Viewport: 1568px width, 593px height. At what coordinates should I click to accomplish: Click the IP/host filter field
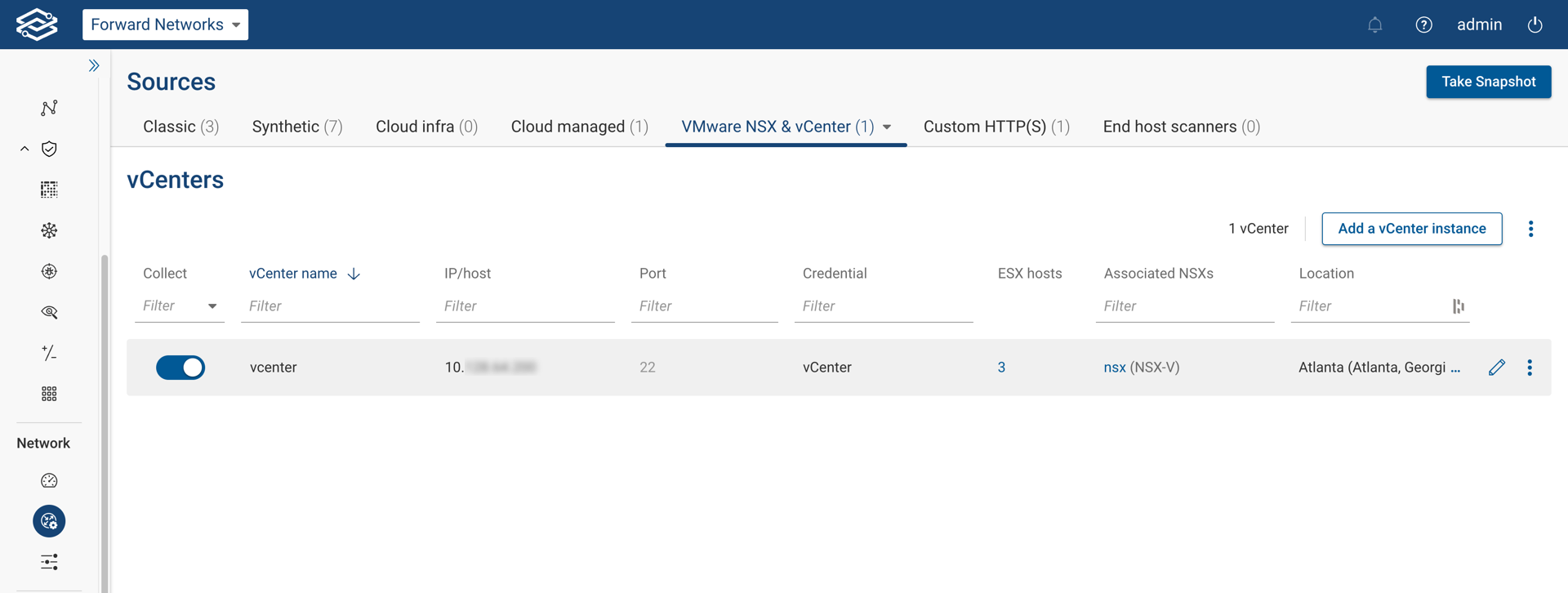click(525, 306)
